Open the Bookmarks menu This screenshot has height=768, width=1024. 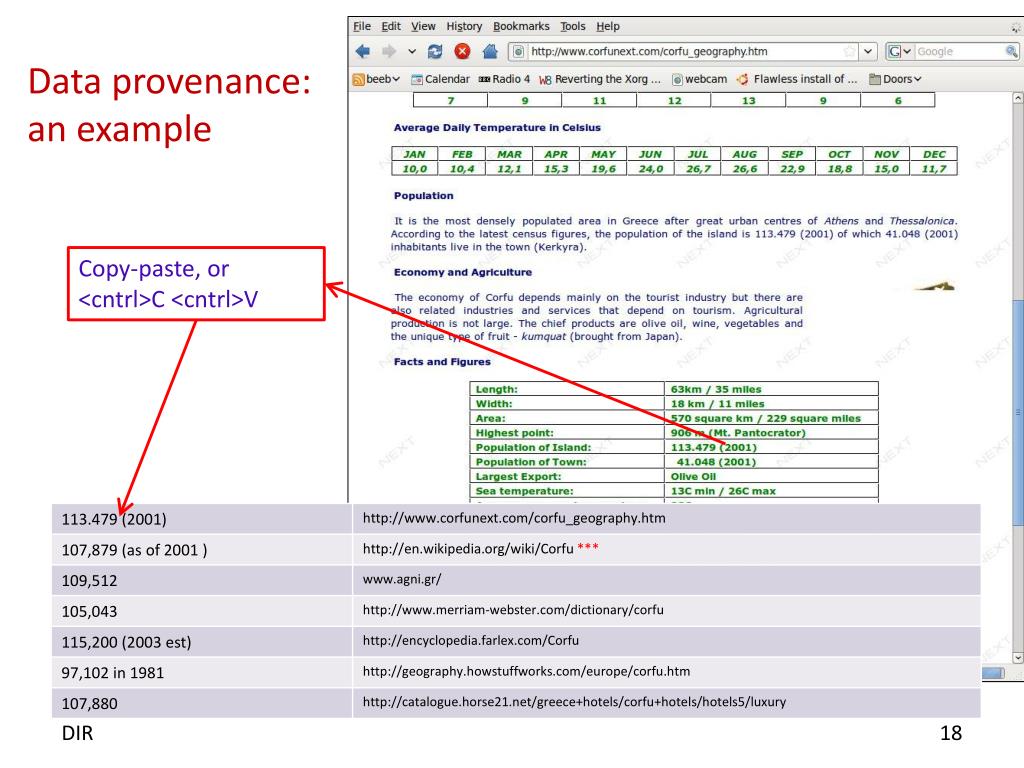pyautogui.click(x=521, y=26)
